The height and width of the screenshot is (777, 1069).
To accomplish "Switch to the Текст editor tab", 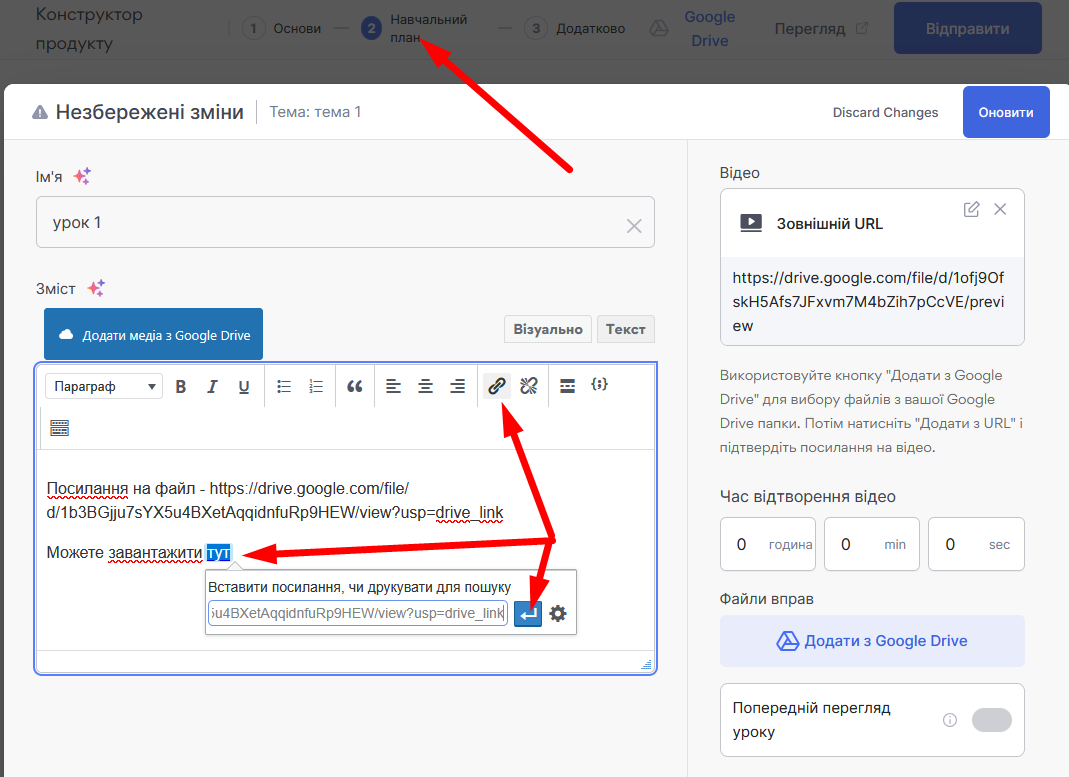I will (x=625, y=329).
